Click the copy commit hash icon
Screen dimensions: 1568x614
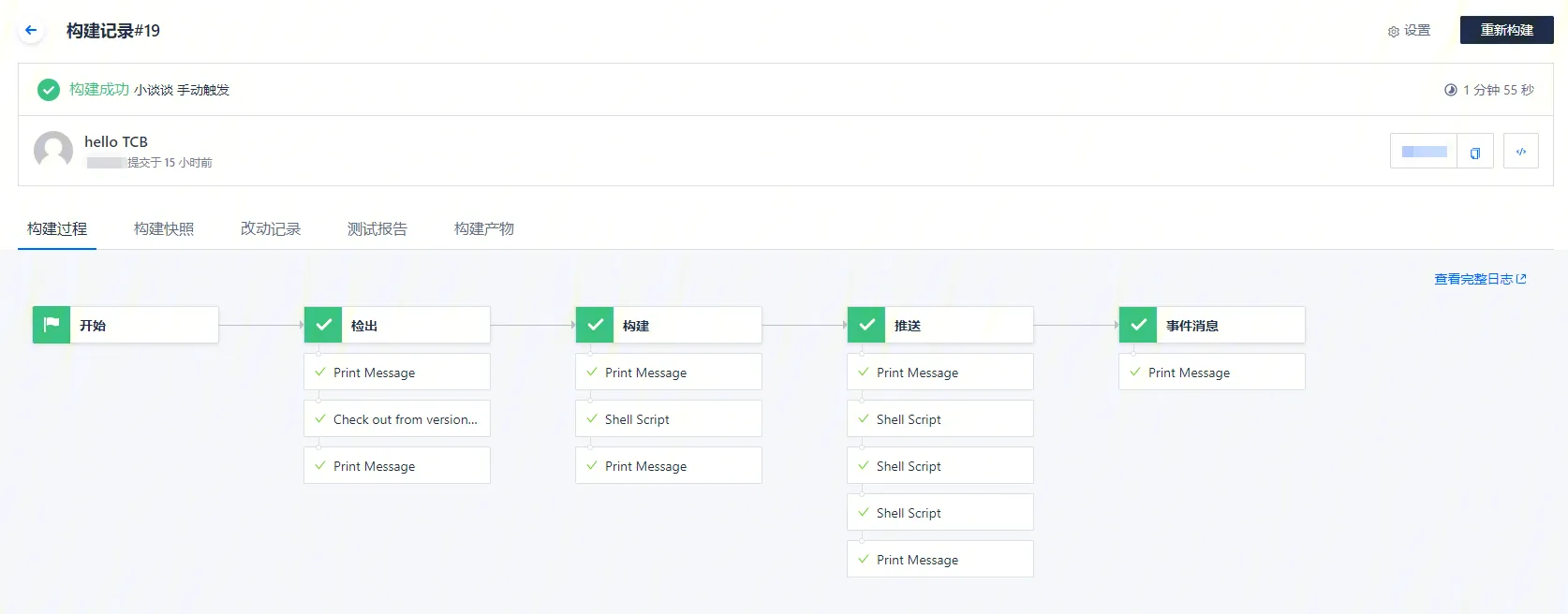point(1475,152)
